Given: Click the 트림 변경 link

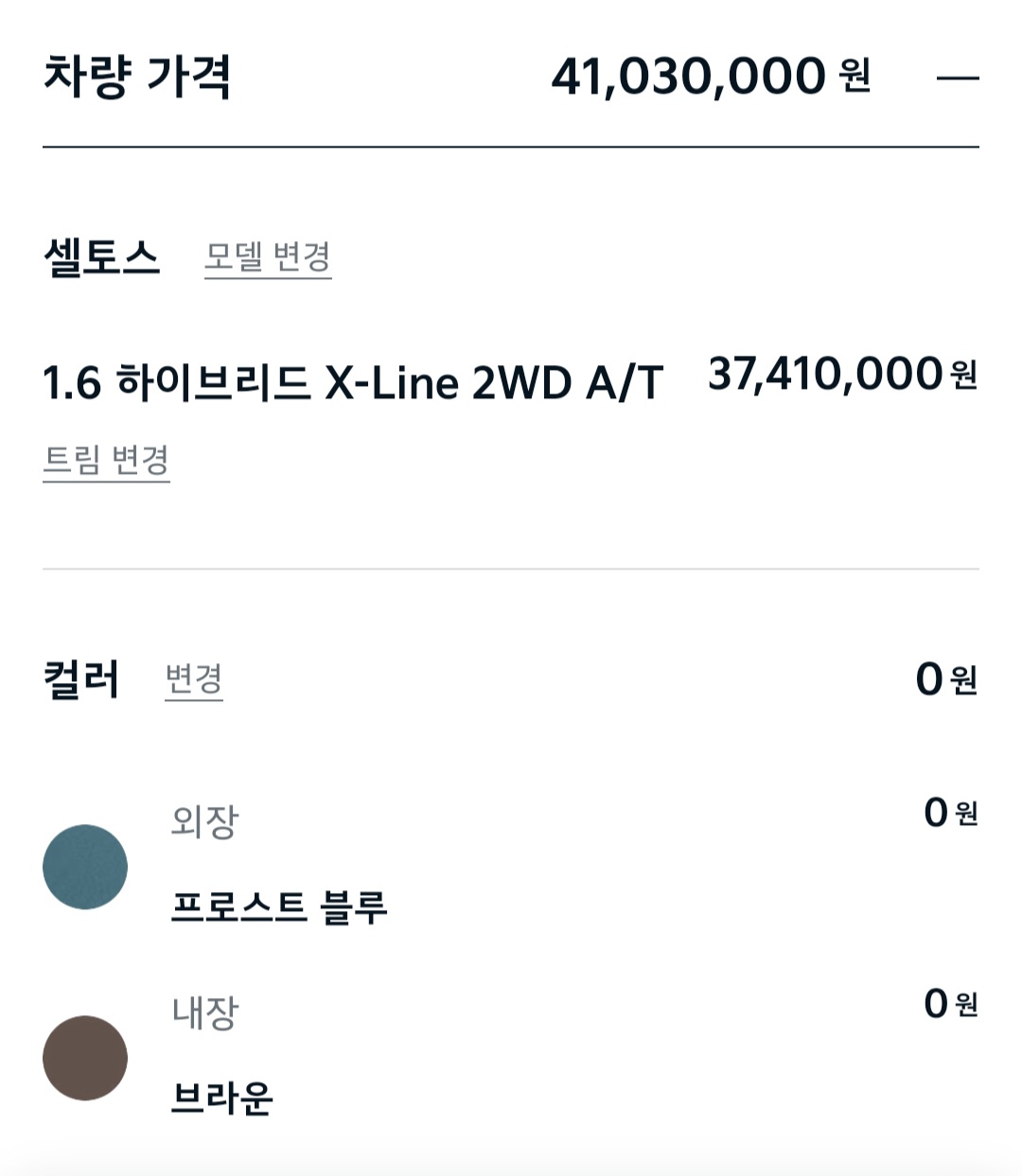Looking at the screenshot, I should (x=106, y=461).
